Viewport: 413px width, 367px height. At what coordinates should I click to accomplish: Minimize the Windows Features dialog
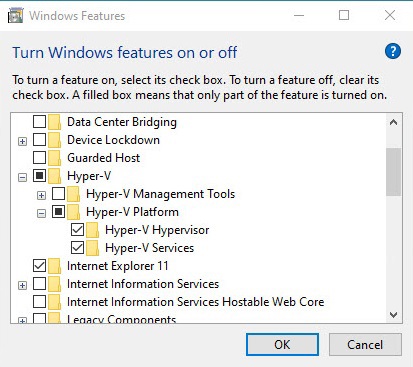click(x=299, y=15)
